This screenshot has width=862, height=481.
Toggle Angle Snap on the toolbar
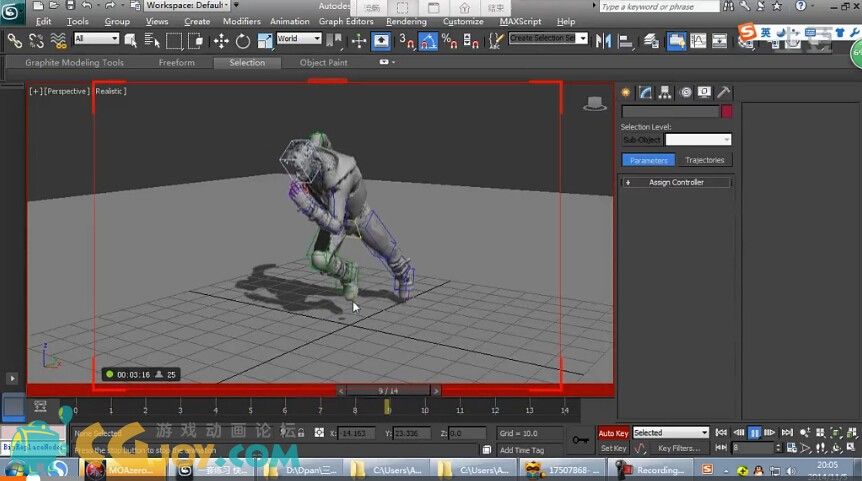[x=428, y=41]
